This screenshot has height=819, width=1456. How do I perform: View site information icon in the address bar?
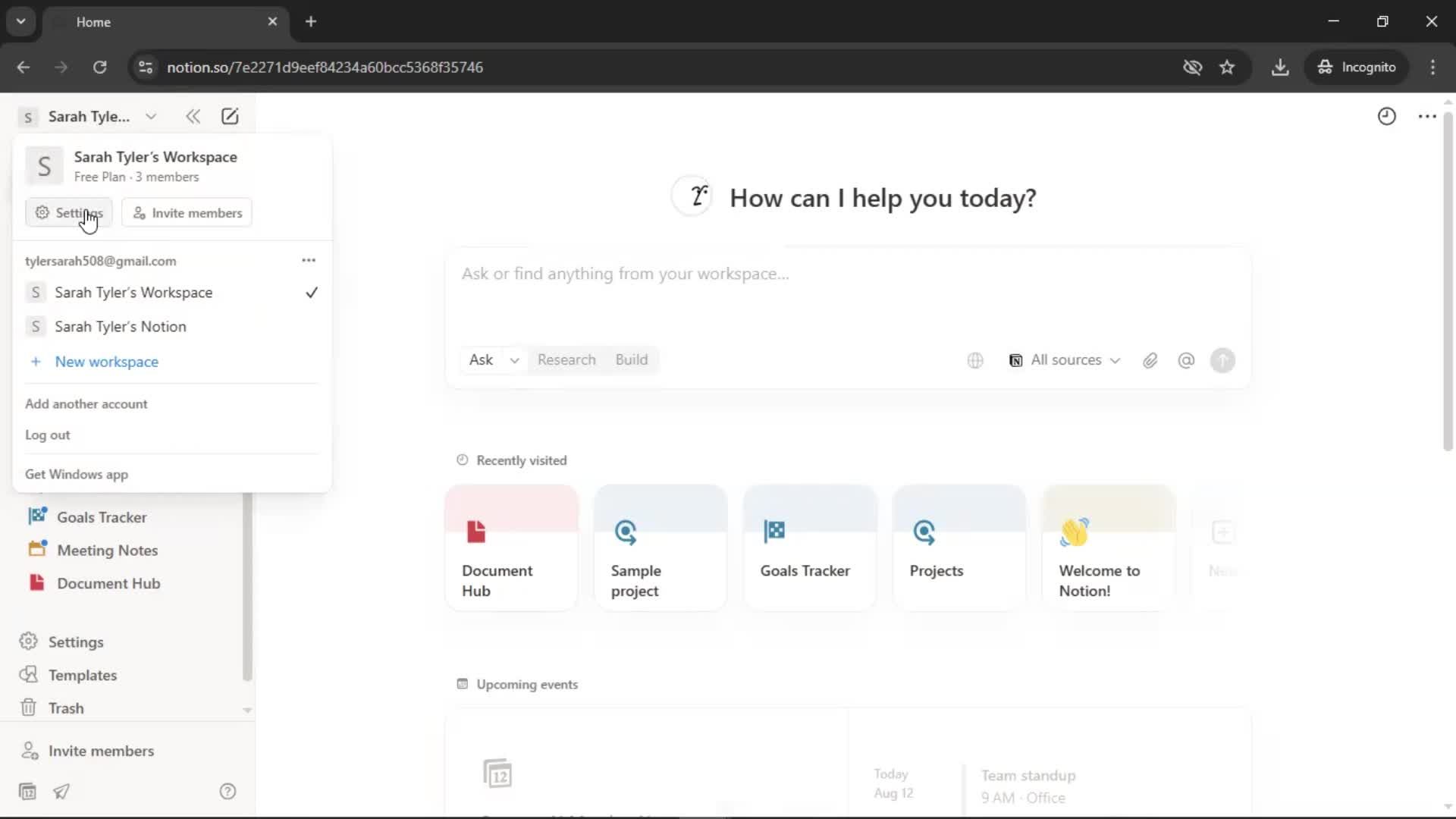pos(146,67)
